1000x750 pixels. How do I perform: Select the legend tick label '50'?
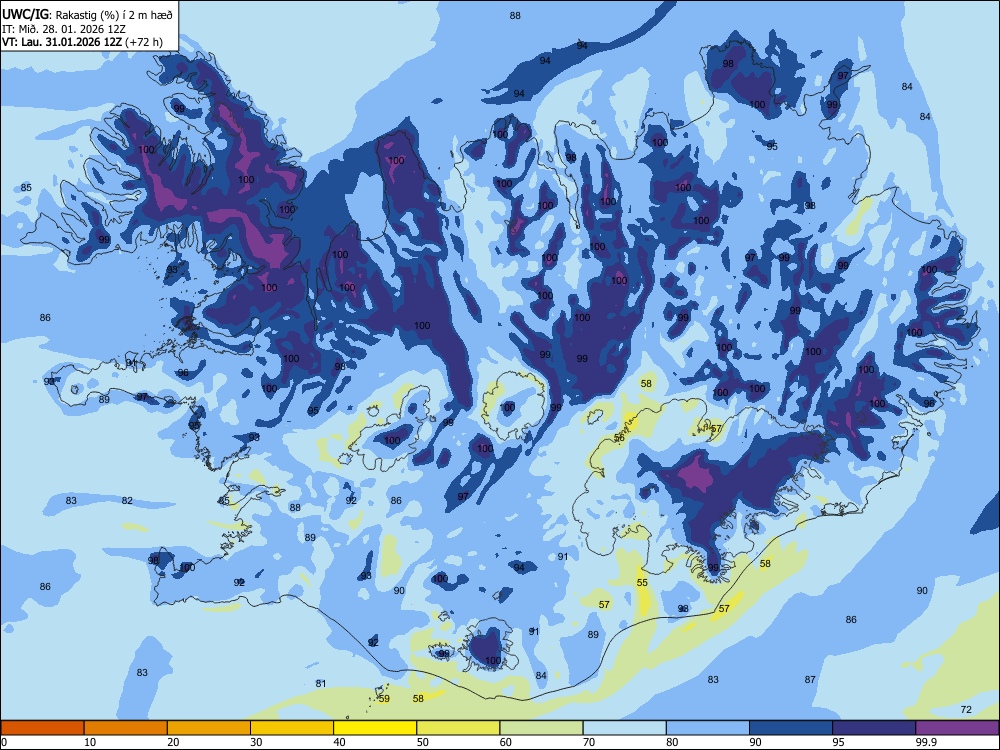coord(422,742)
